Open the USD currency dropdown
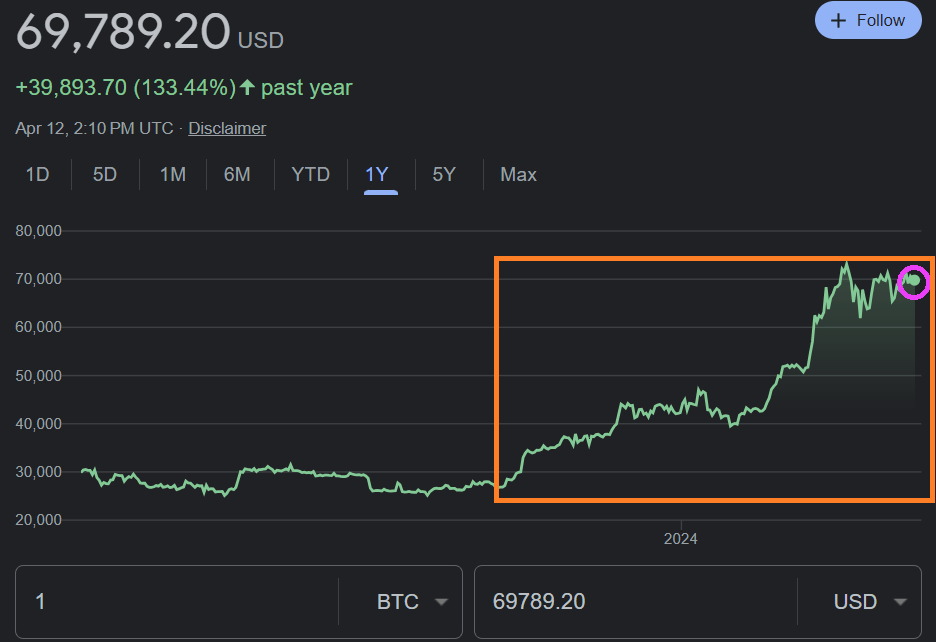This screenshot has height=642, width=936. click(x=858, y=601)
